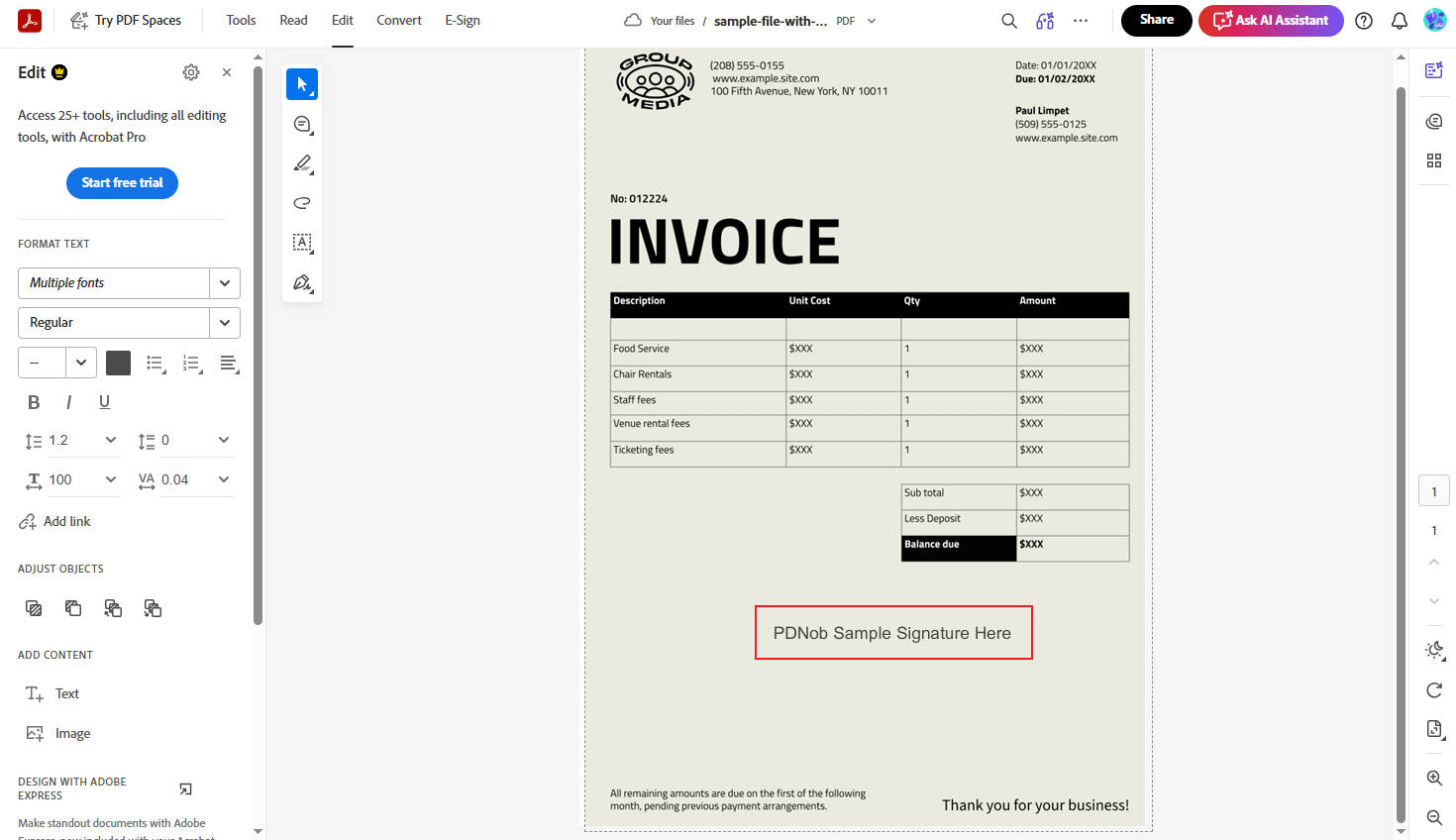Zoom in on the document
This screenshot has width=1456, height=840.
pos(1434,779)
